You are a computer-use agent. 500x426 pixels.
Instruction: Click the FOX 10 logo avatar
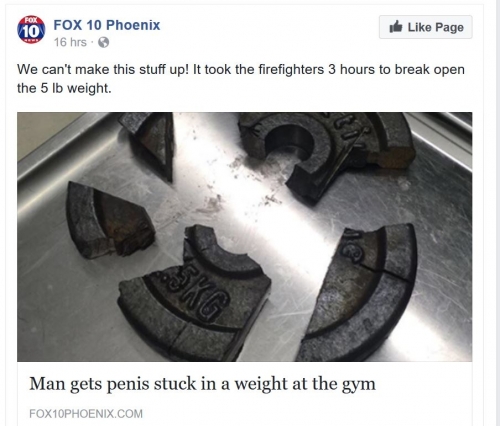(x=31, y=30)
